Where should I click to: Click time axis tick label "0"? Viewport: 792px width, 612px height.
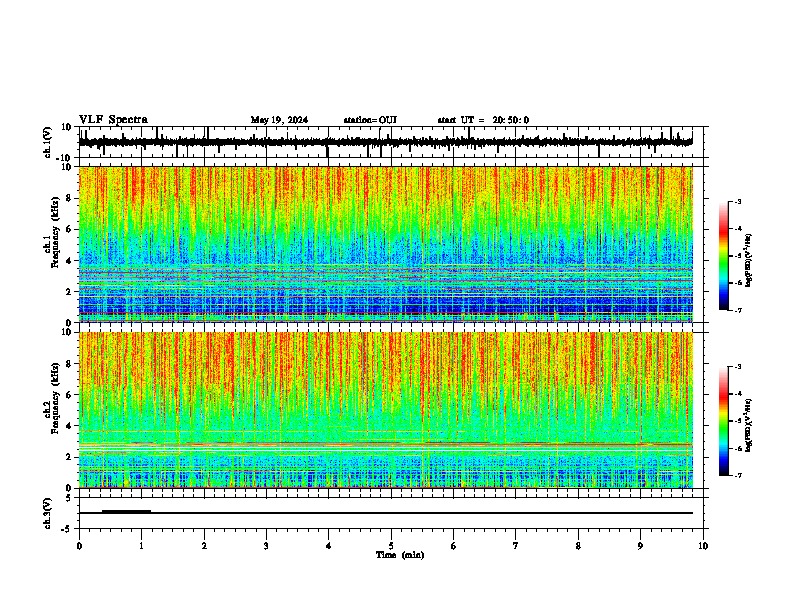click(x=79, y=546)
